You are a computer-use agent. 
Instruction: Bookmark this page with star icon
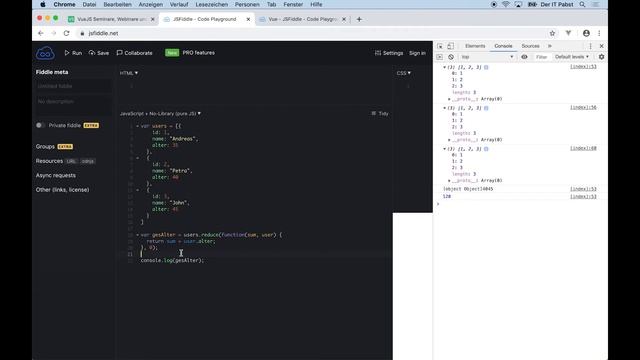coord(552,33)
